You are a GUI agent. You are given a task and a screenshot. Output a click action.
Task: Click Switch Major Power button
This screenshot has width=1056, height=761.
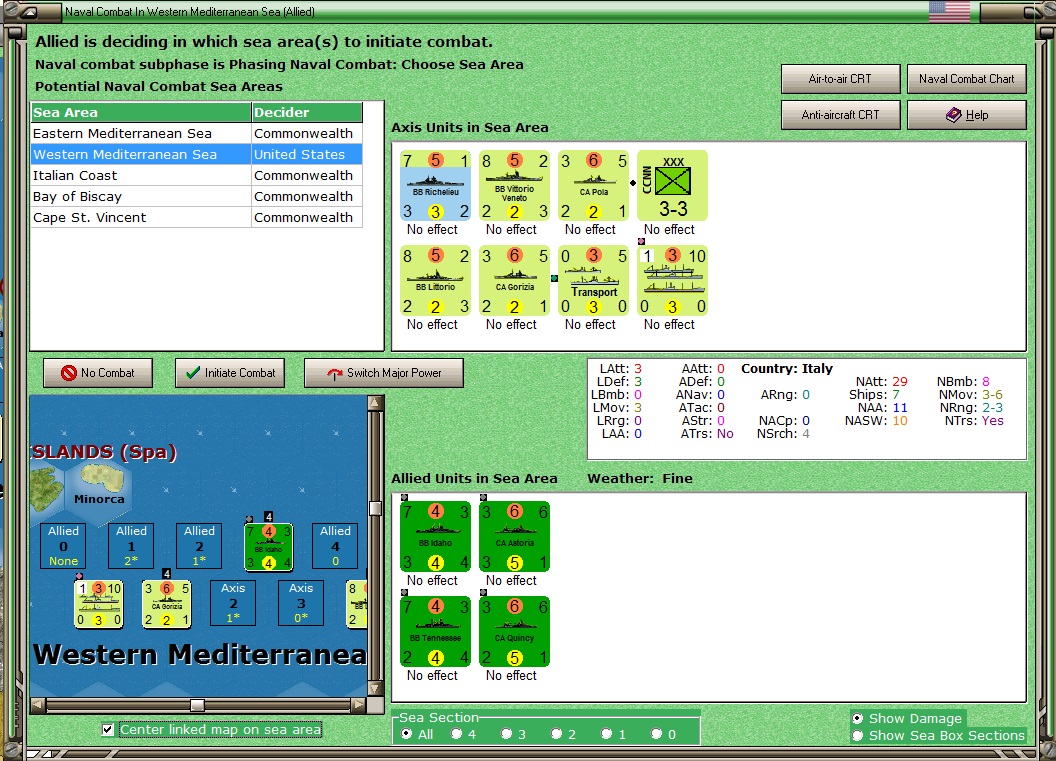tap(384, 372)
